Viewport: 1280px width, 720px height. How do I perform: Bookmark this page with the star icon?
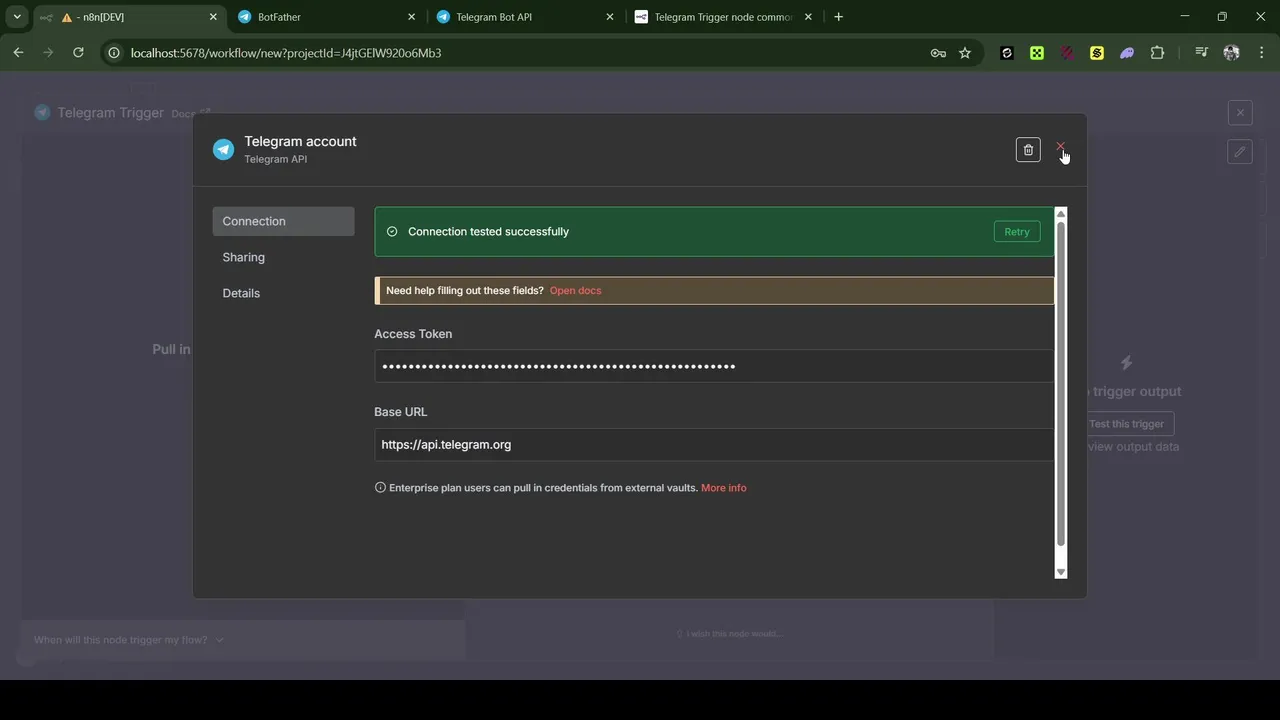pyautogui.click(x=965, y=54)
